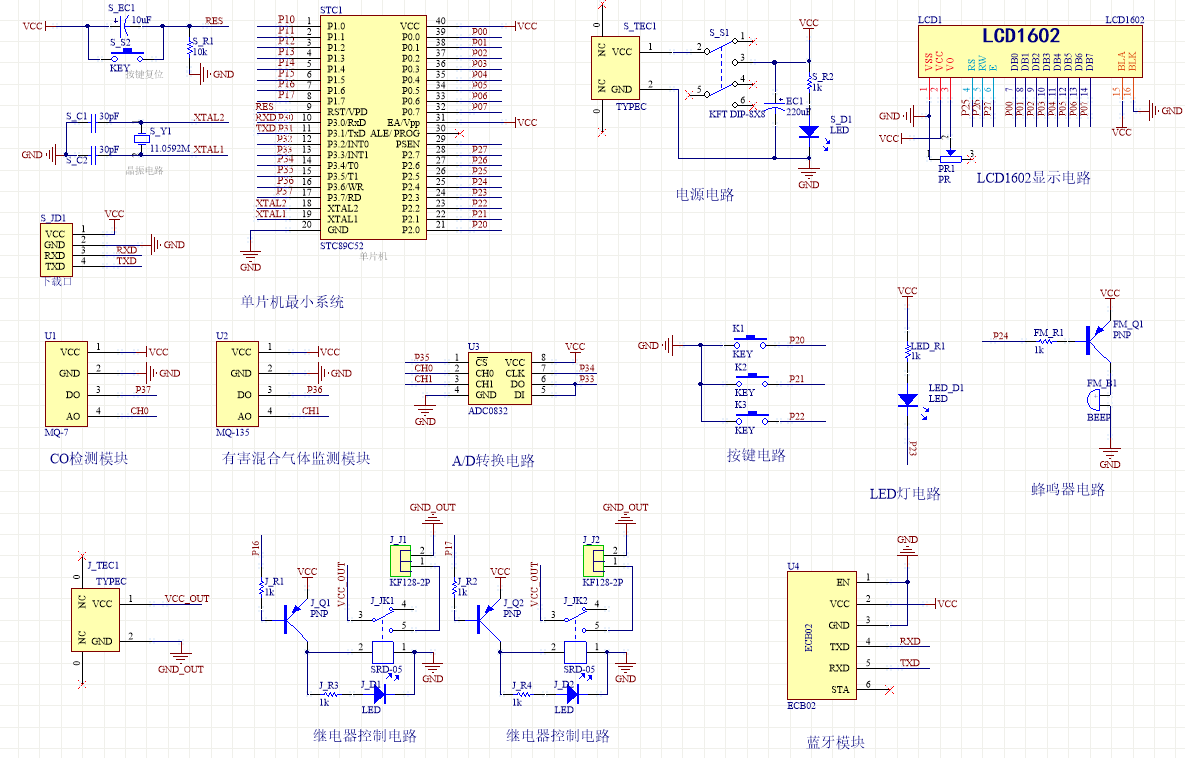Viewport: 1186px width, 758px height.
Task: Select the J_R4 1k resistor symbol
Action: pos(521,693)
